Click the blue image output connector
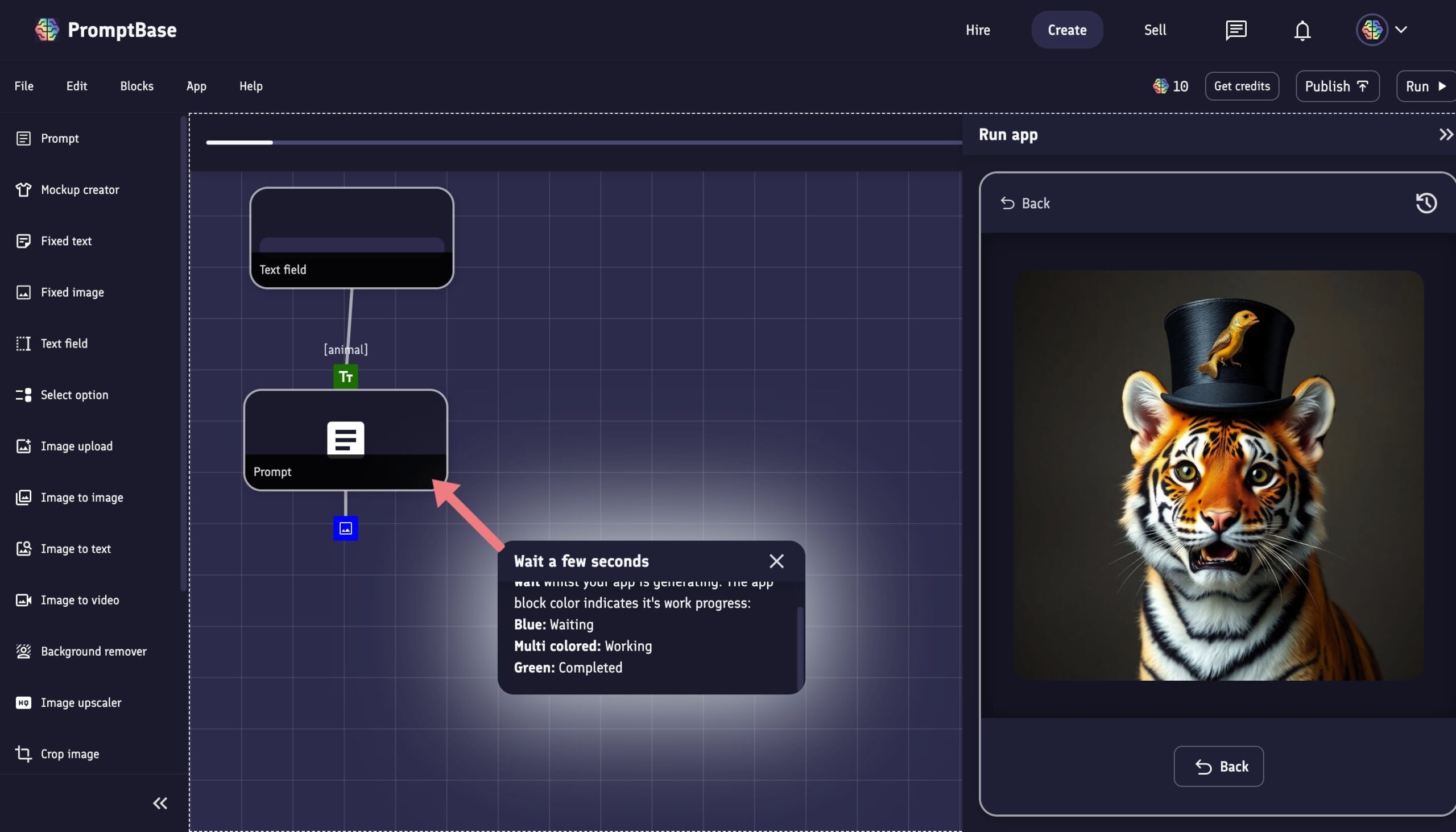The width and height of the screenshot is (1456, 832). pos(346,528)
